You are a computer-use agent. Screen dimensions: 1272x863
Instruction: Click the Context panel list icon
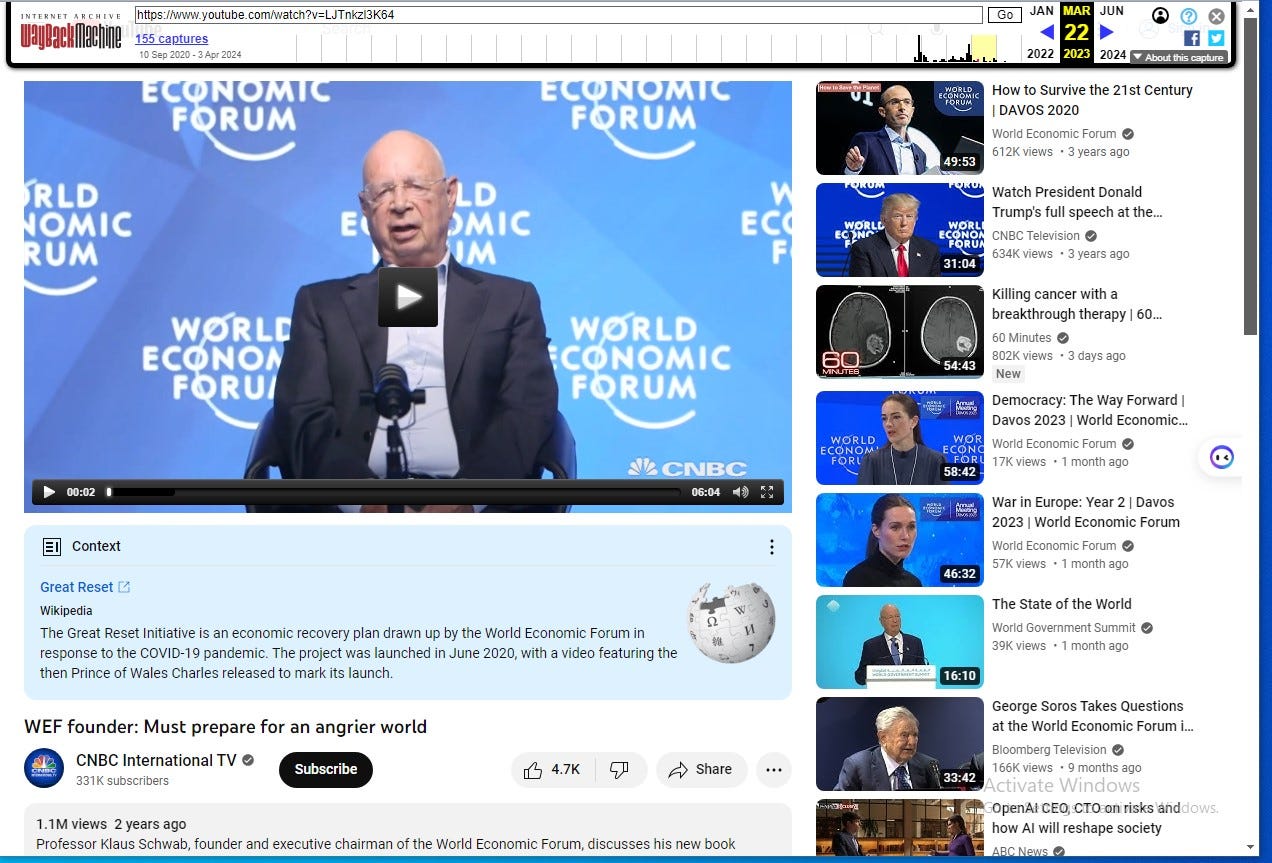pos(52,546)
